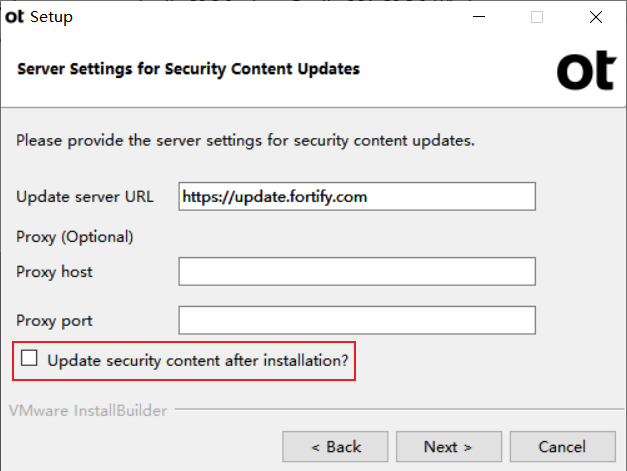Click the 'Setup' window title text
Viewport: 627px width, 471px height.
click(x=52, y=17)
